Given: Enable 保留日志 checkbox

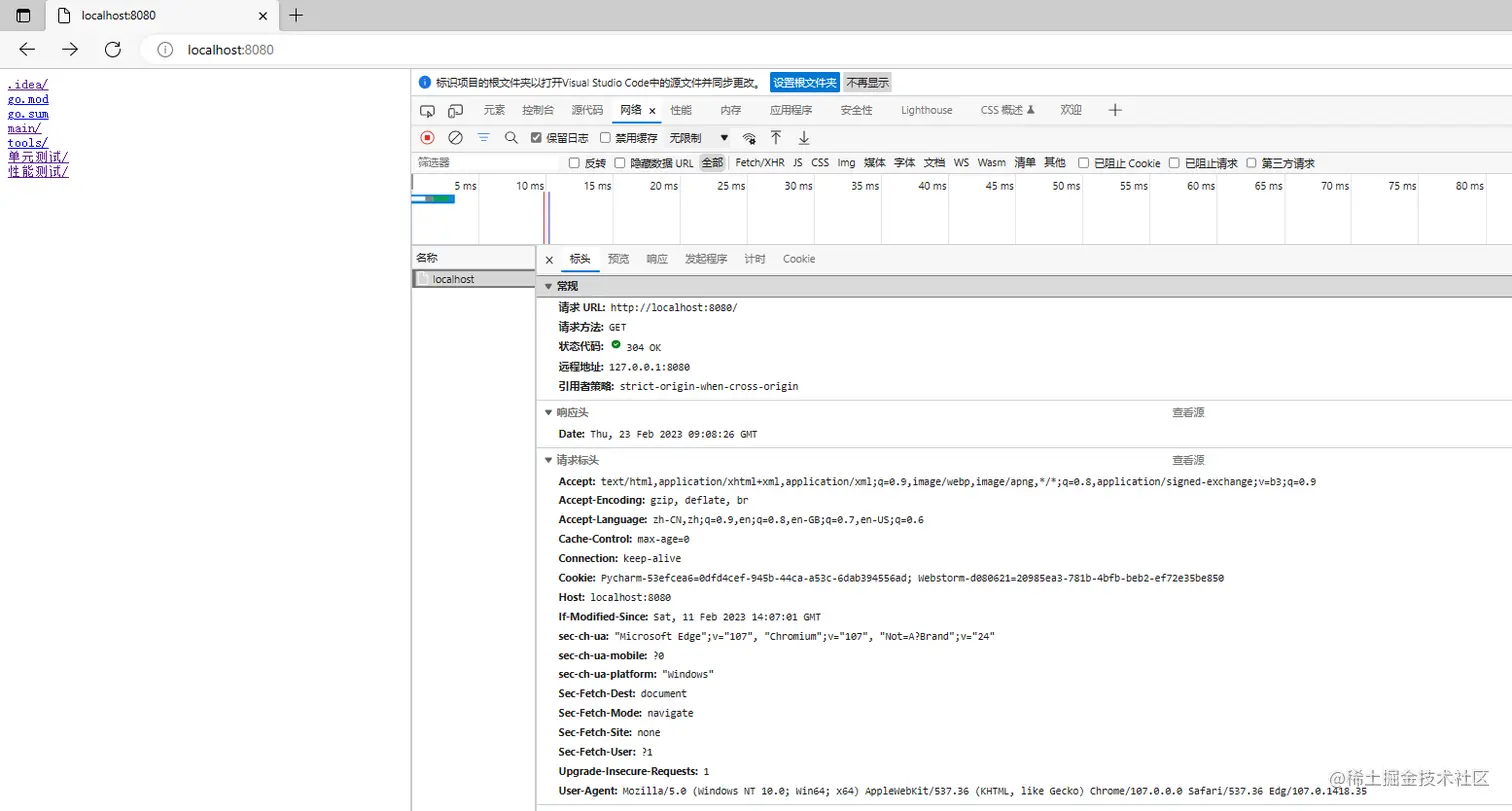Looking at the screenshot, I should (536, 138).
